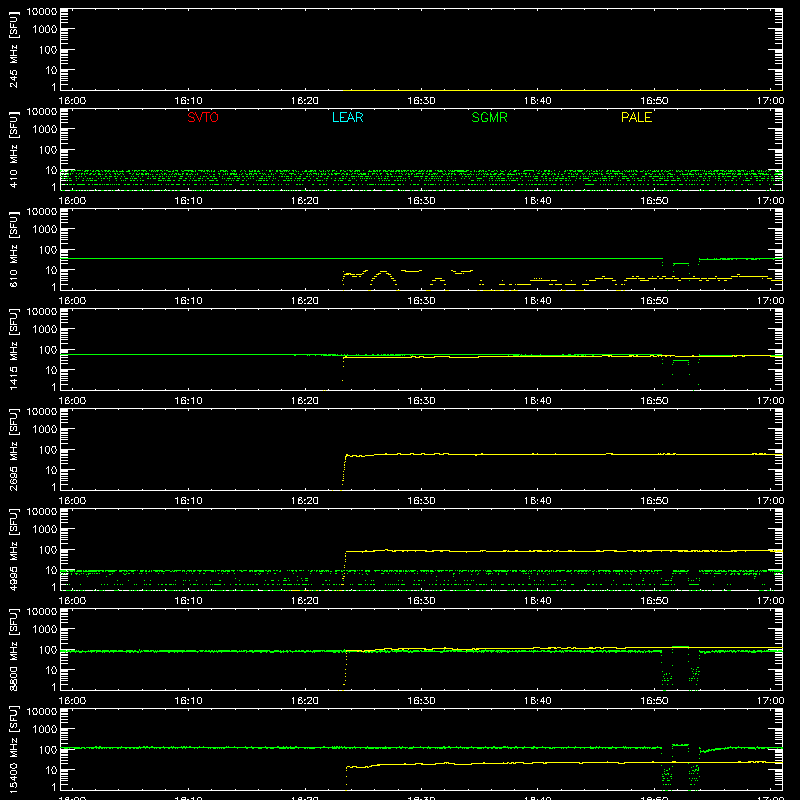Select the 15400 MHz [SFU] axis label
The width and height of the screenshot is (800, 800).
tap(14, 749)
